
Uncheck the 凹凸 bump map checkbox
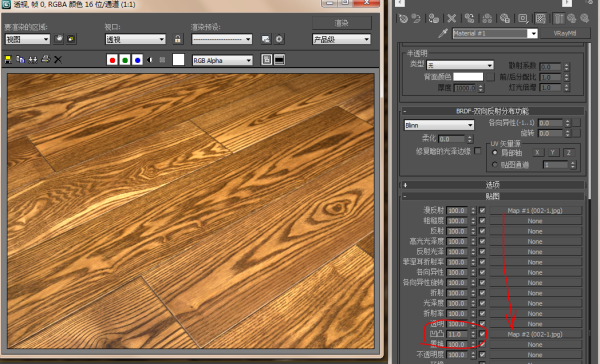[x=482, y=334]
